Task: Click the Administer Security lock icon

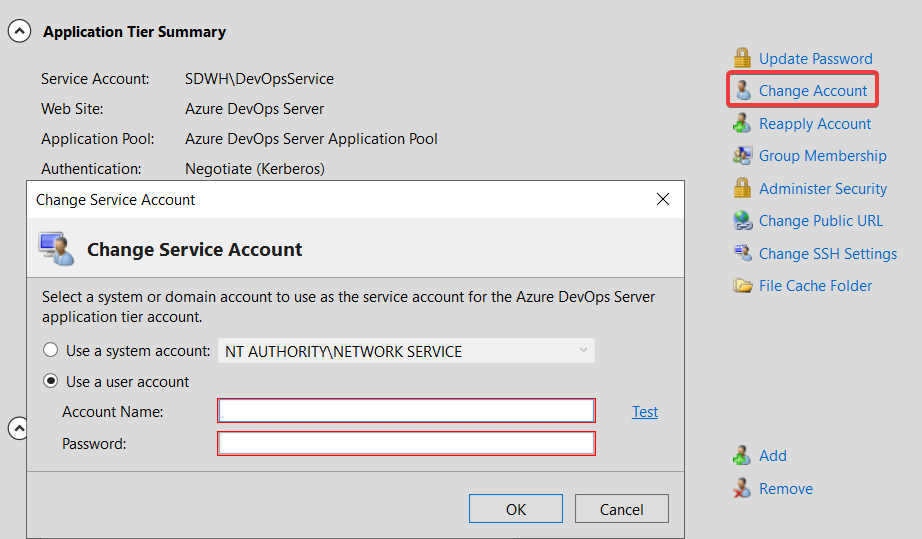Action: click(x=742, y=189)
